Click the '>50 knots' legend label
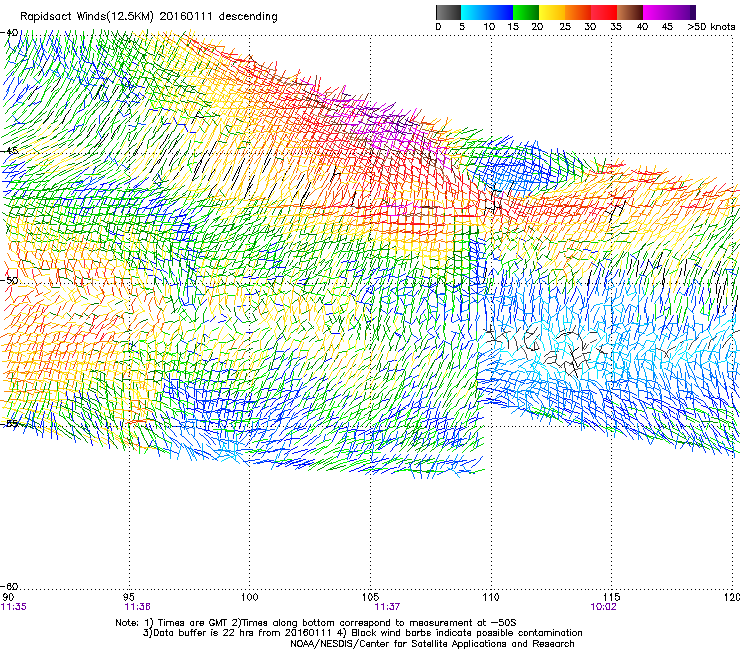 (x=711, y=27)
